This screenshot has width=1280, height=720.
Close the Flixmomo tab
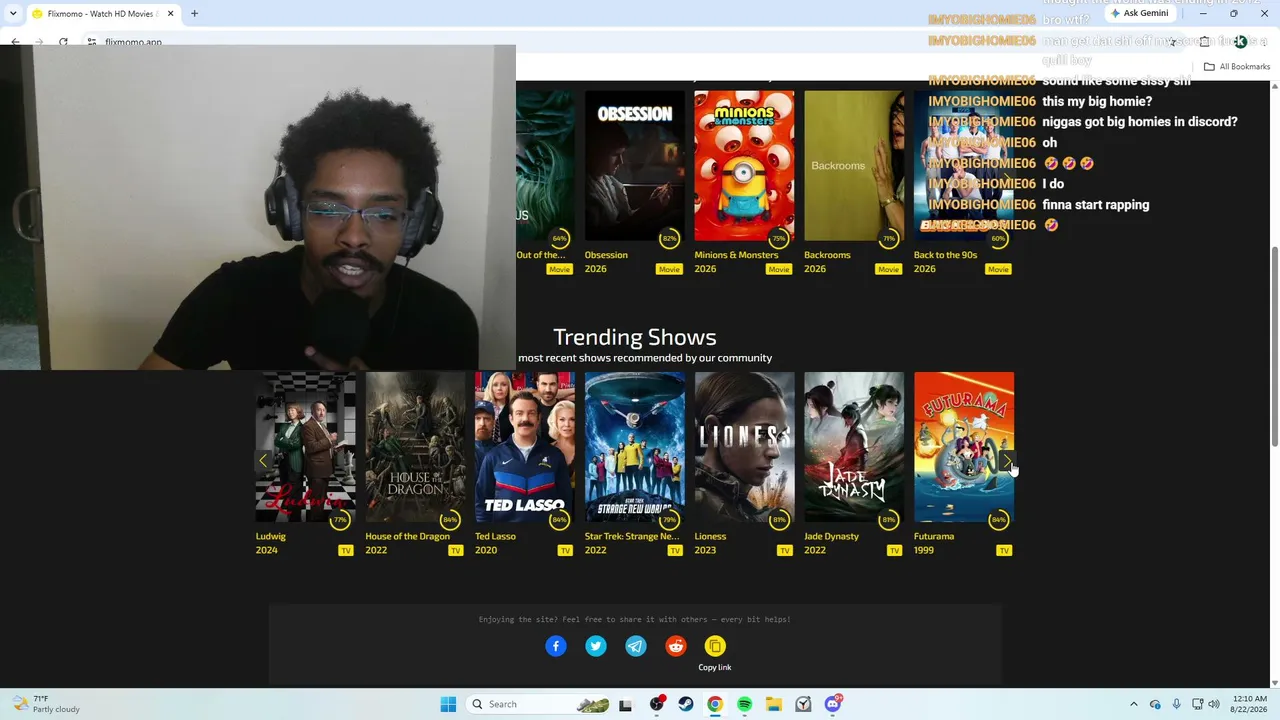click(x=170, y=14)
